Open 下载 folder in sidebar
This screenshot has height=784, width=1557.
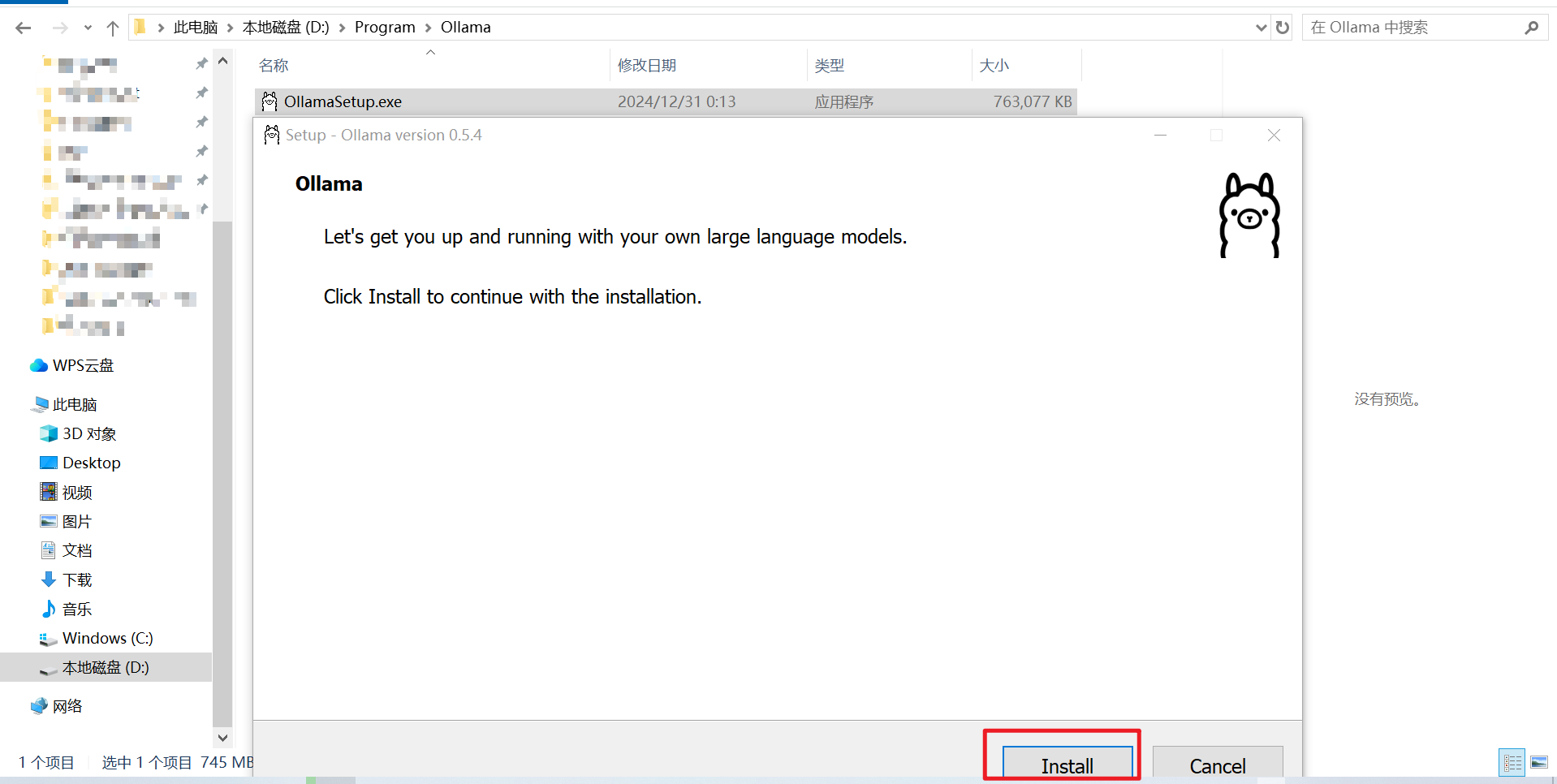[77, 579]
